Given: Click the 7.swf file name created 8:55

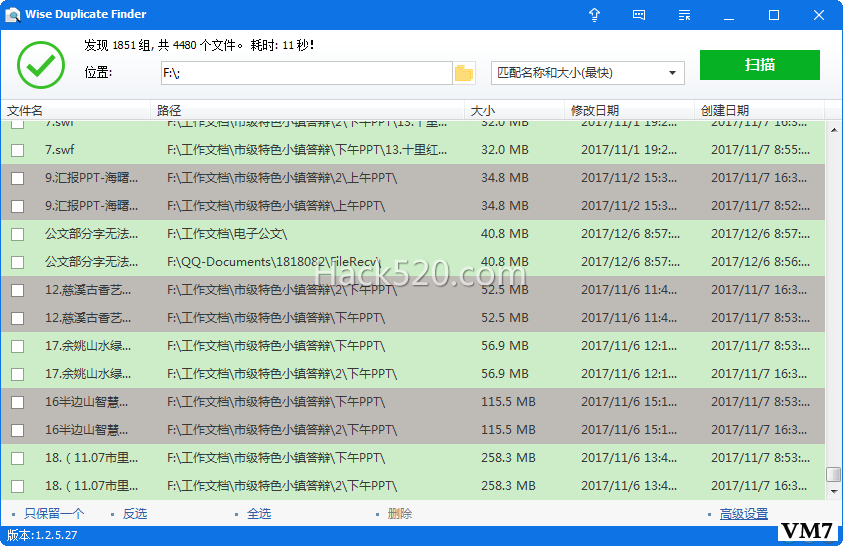Looking at the screenshot, I should click(x=60, y=149).
